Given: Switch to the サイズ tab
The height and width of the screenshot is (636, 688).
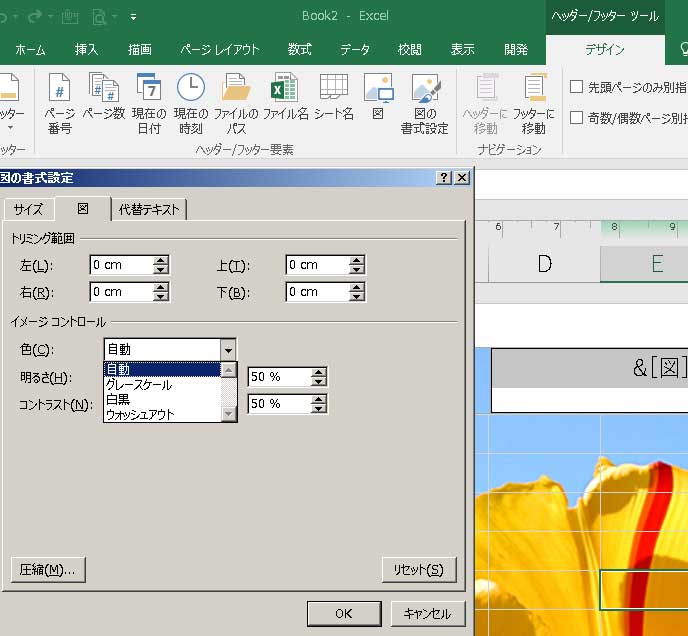Looking at the screenshot, I should 28,209.
